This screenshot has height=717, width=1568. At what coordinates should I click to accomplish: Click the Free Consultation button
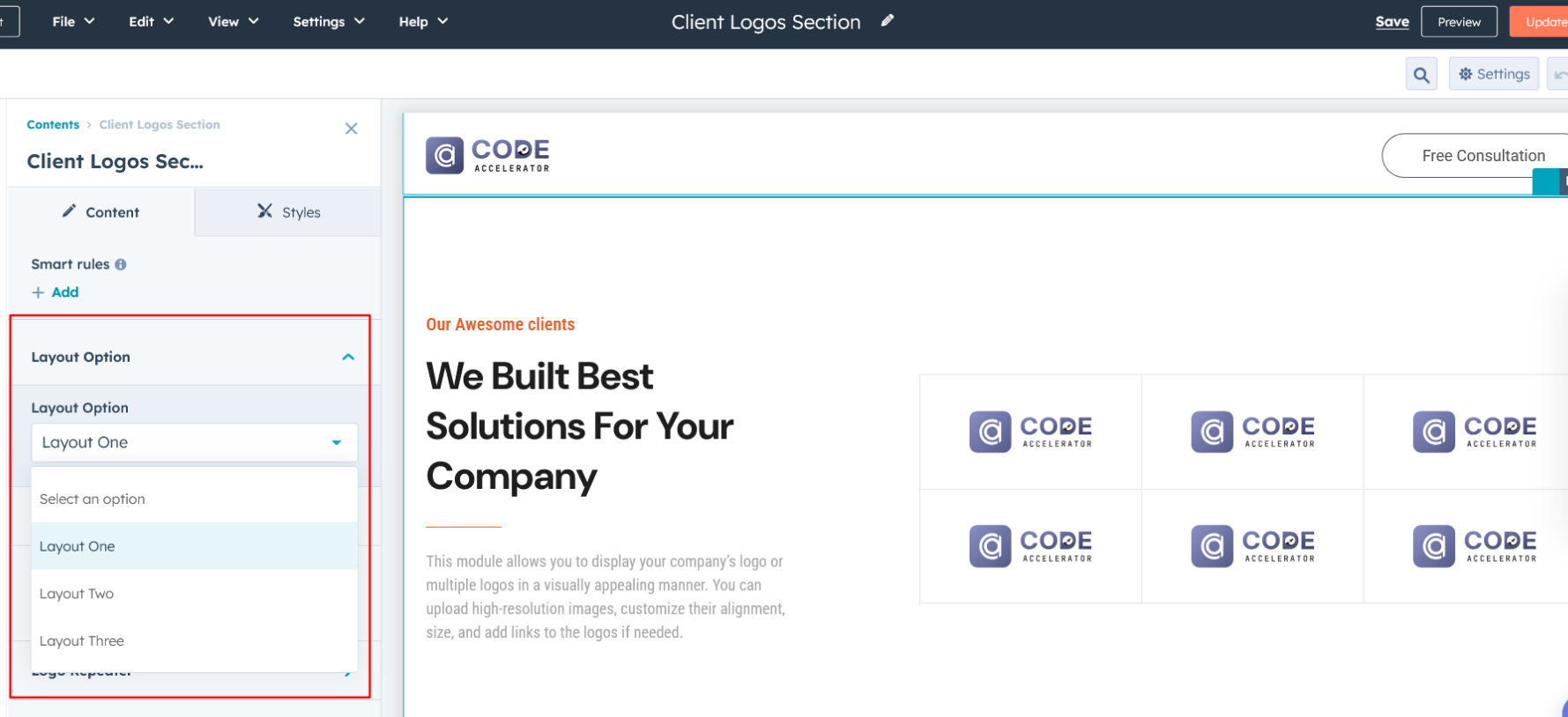point(1483,156)
